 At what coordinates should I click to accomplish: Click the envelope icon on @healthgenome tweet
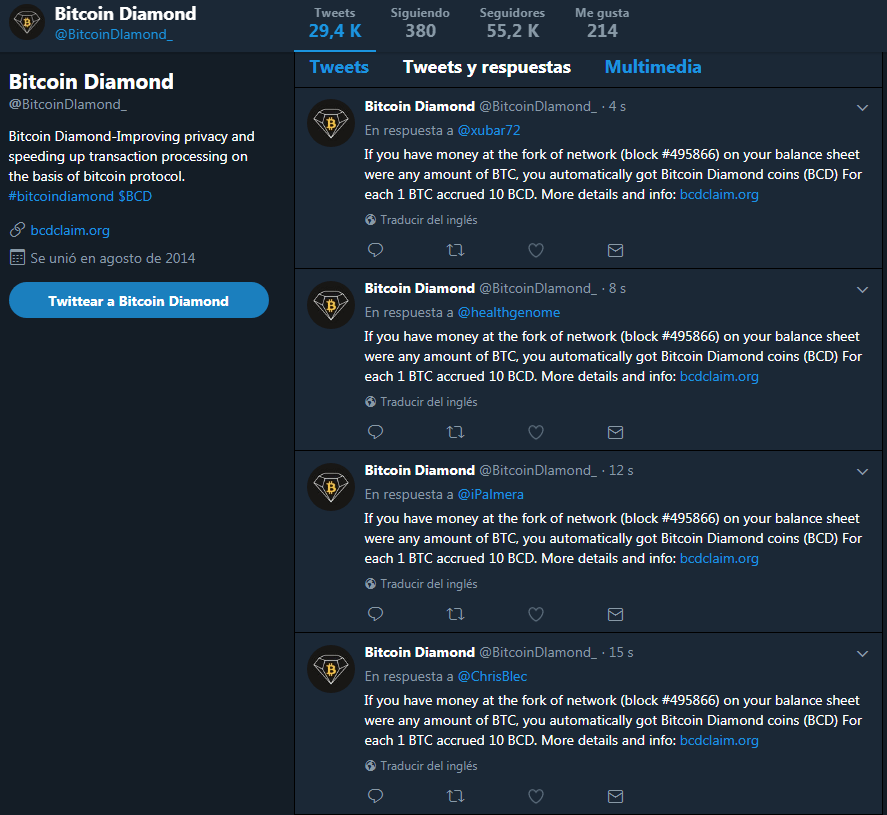[615, 432]
